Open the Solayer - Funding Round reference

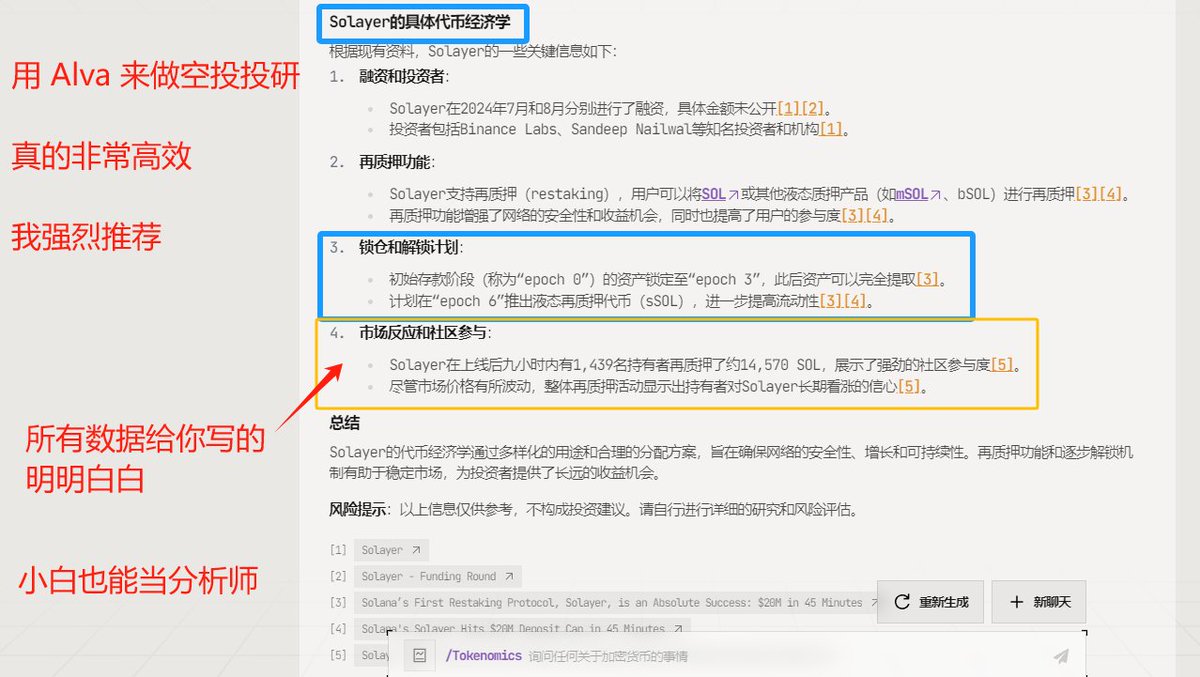[x=437, y=576]
